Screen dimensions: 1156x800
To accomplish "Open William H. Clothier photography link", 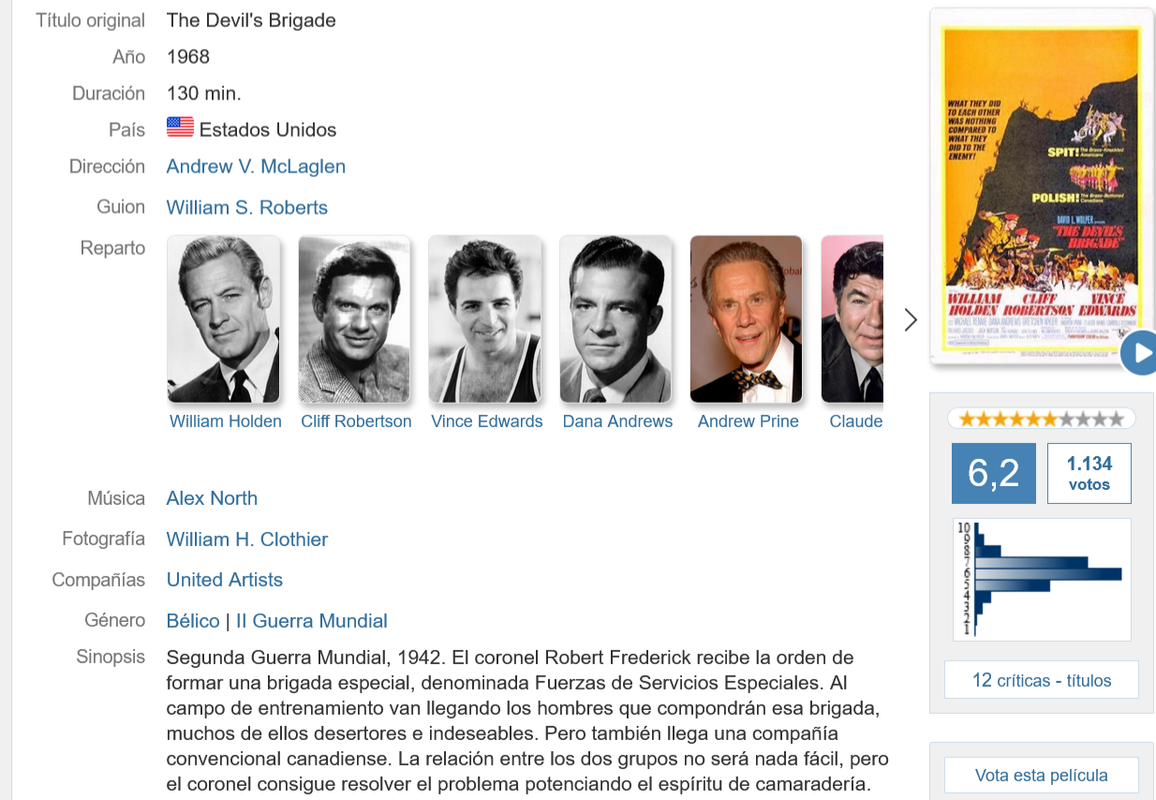I will pos(247,540).
